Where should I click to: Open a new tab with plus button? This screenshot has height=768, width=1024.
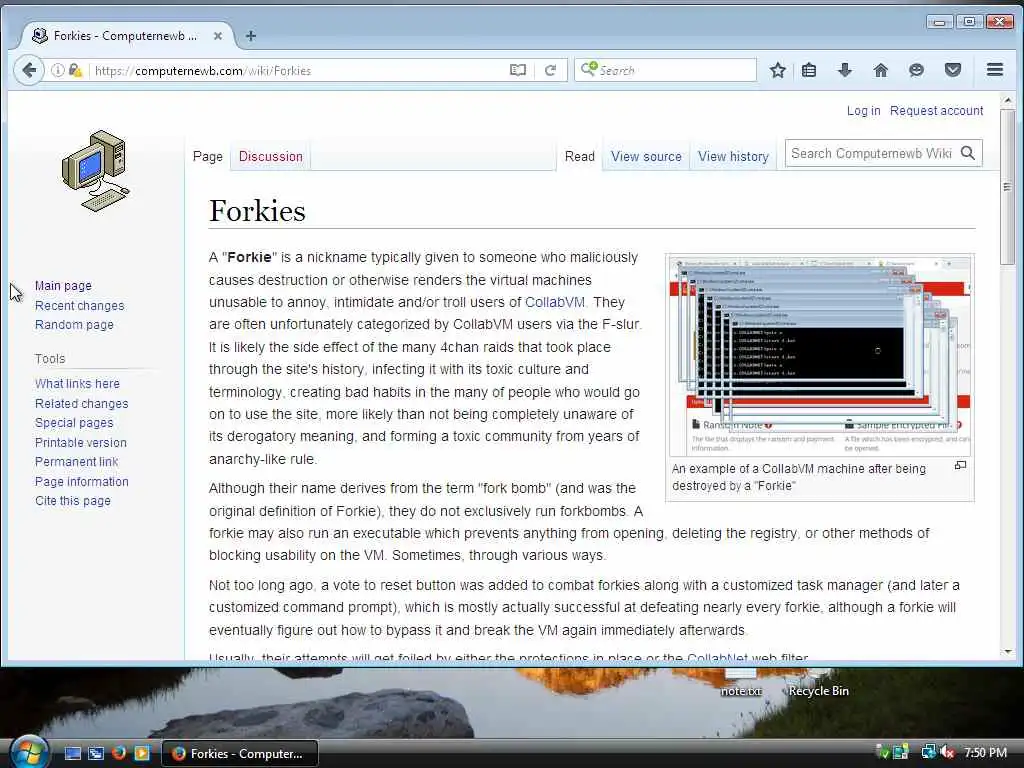(x=251, y=36)
